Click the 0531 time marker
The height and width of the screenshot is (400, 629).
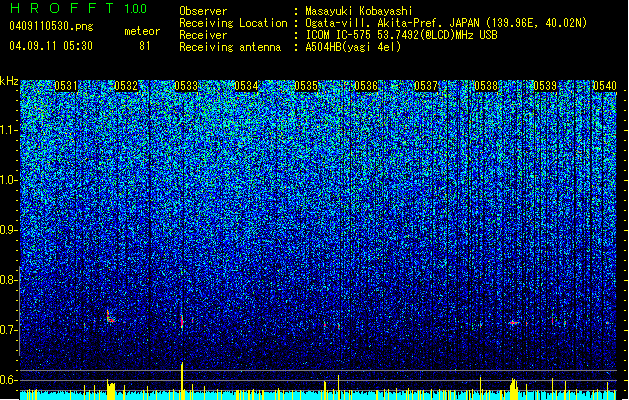pos(66,86)
